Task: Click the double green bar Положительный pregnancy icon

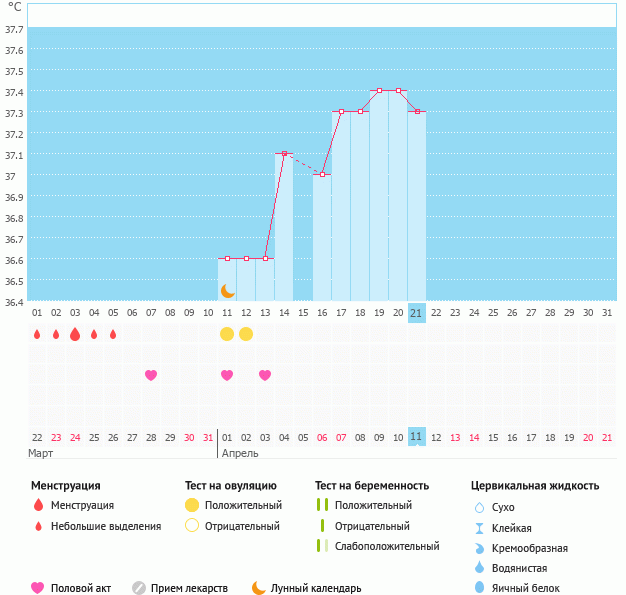Action: 321,506
